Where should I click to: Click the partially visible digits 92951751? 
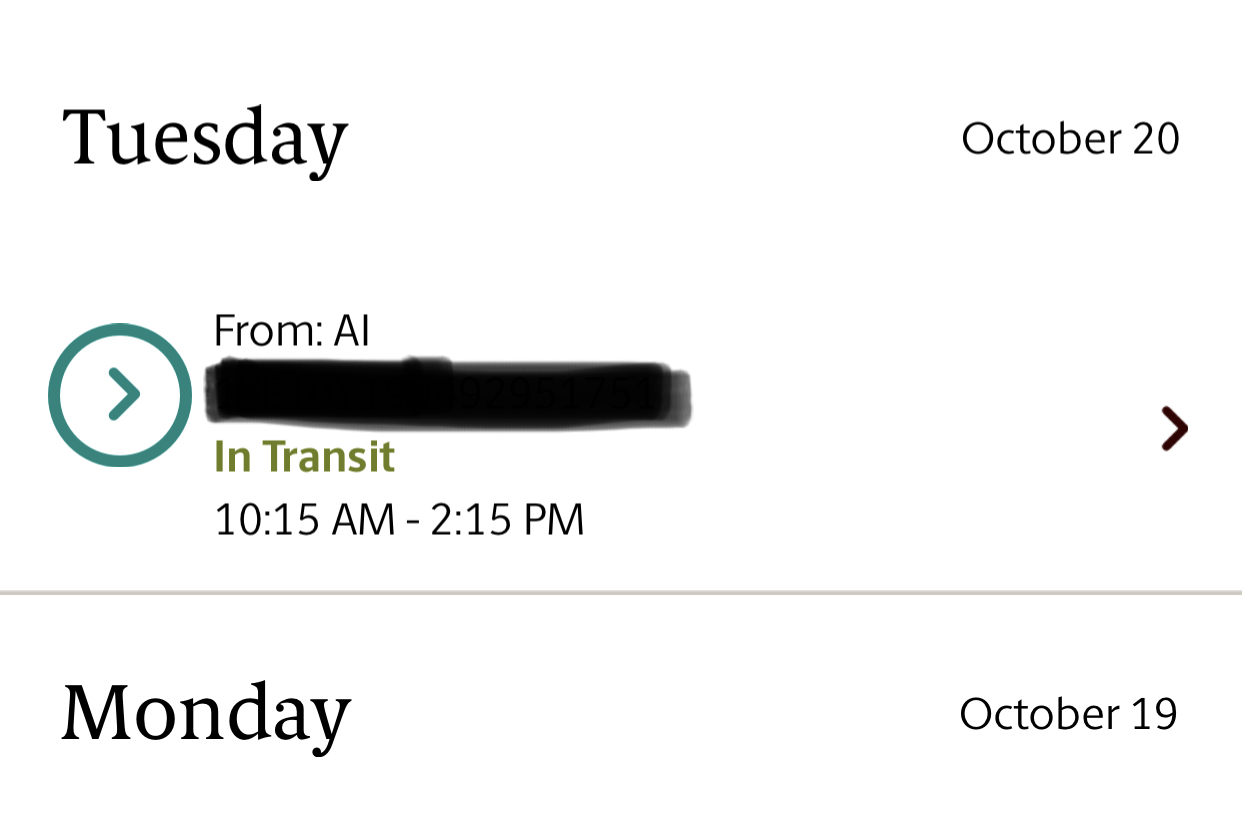[556, 393]
